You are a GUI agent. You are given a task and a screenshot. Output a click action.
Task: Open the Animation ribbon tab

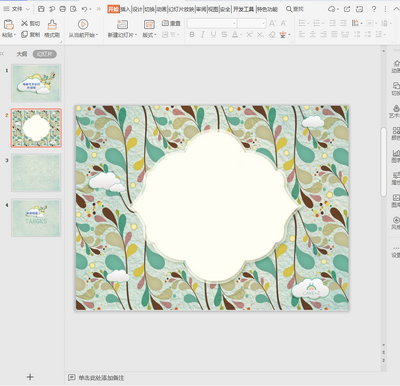click(162, 9)
